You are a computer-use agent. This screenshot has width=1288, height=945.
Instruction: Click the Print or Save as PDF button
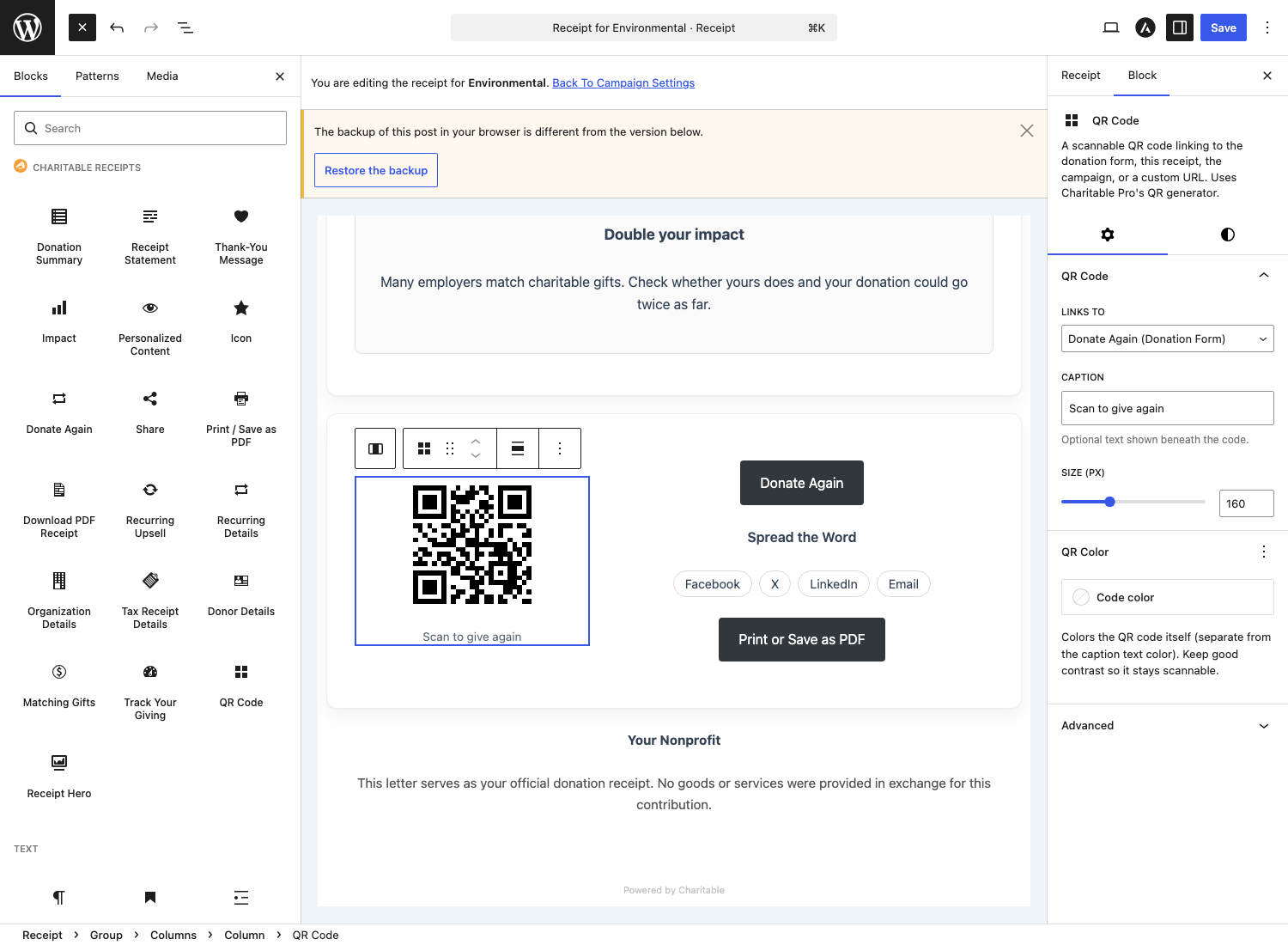[x=802, y=639]
